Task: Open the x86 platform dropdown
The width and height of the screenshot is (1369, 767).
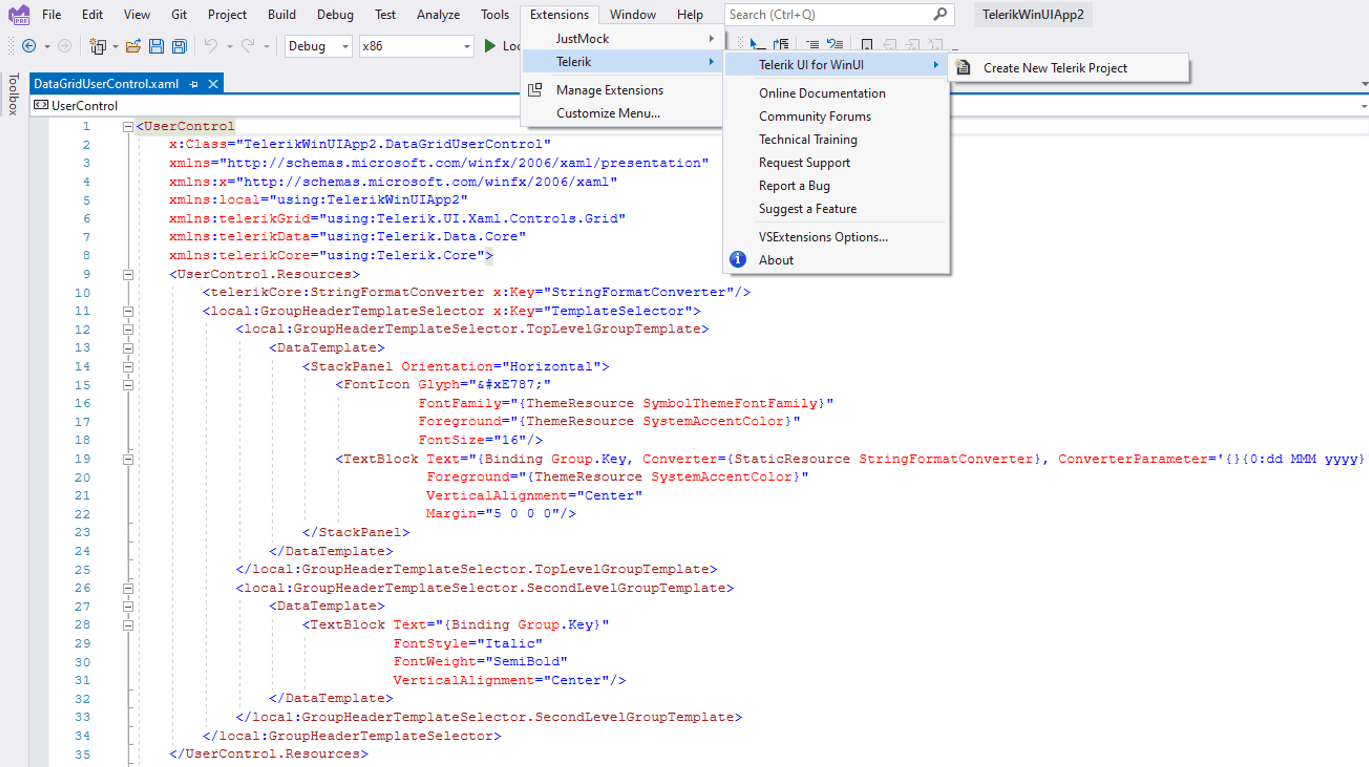Action: [x=416, y=46]
